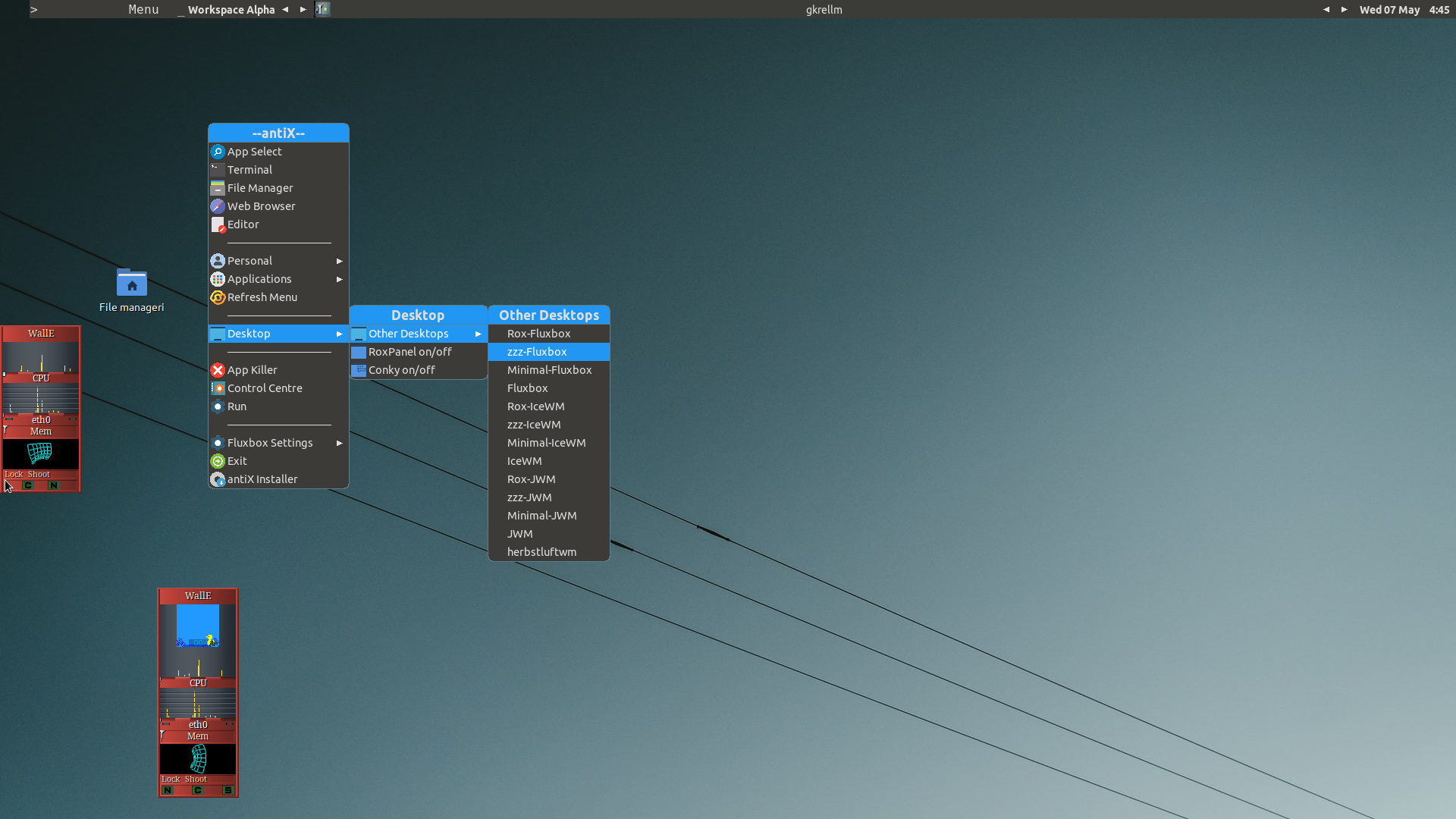Open the Web Browser entry
This screenshot has width=1456, height=819.
(x=261, y=206)
